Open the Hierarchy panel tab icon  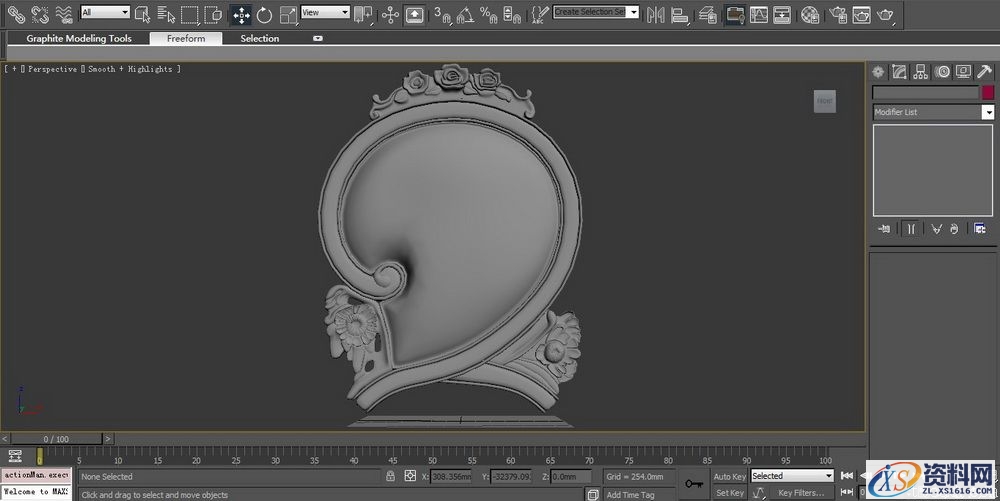point(920,71)
